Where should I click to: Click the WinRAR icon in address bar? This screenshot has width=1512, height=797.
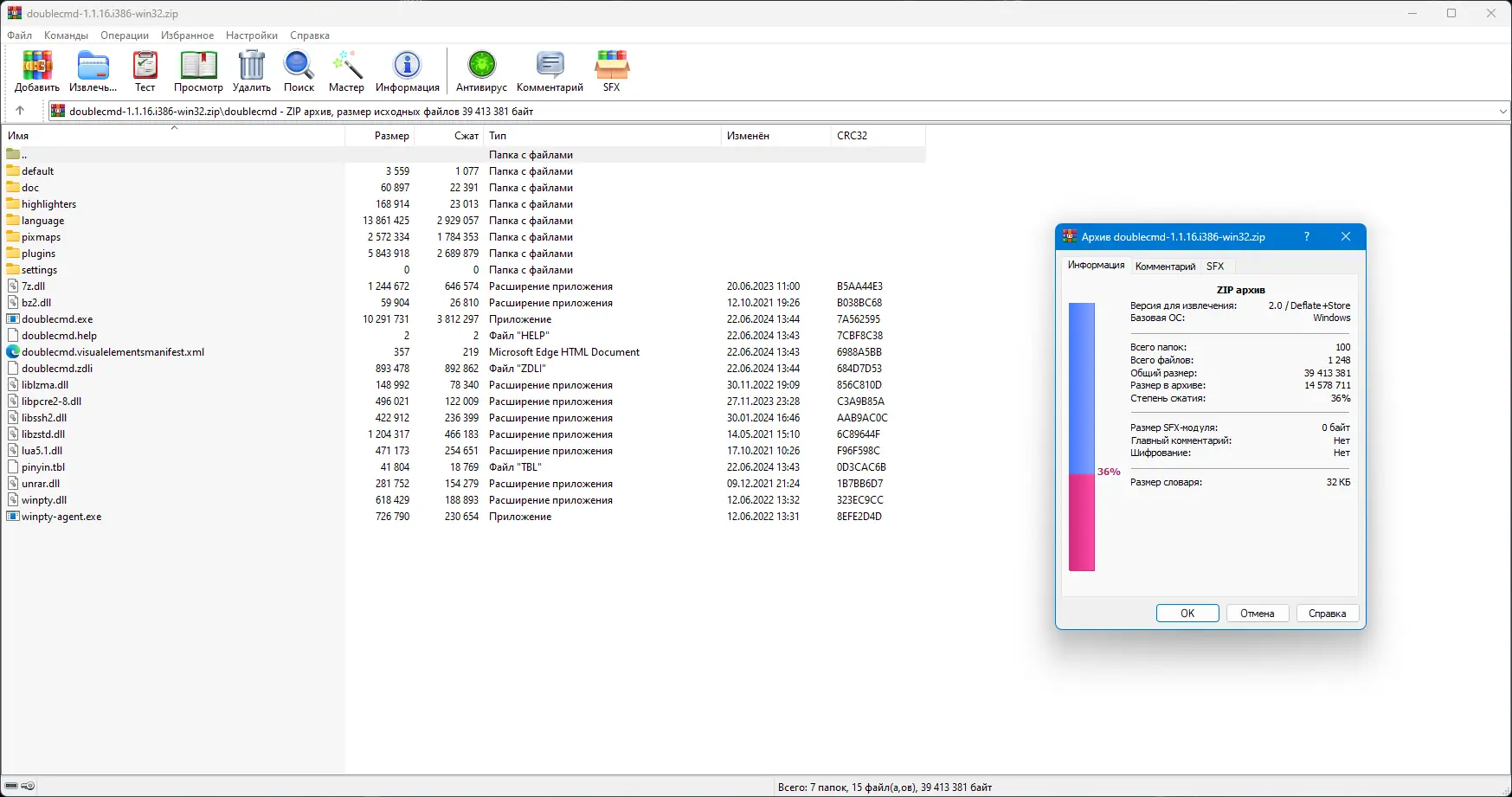click(58, 111)
